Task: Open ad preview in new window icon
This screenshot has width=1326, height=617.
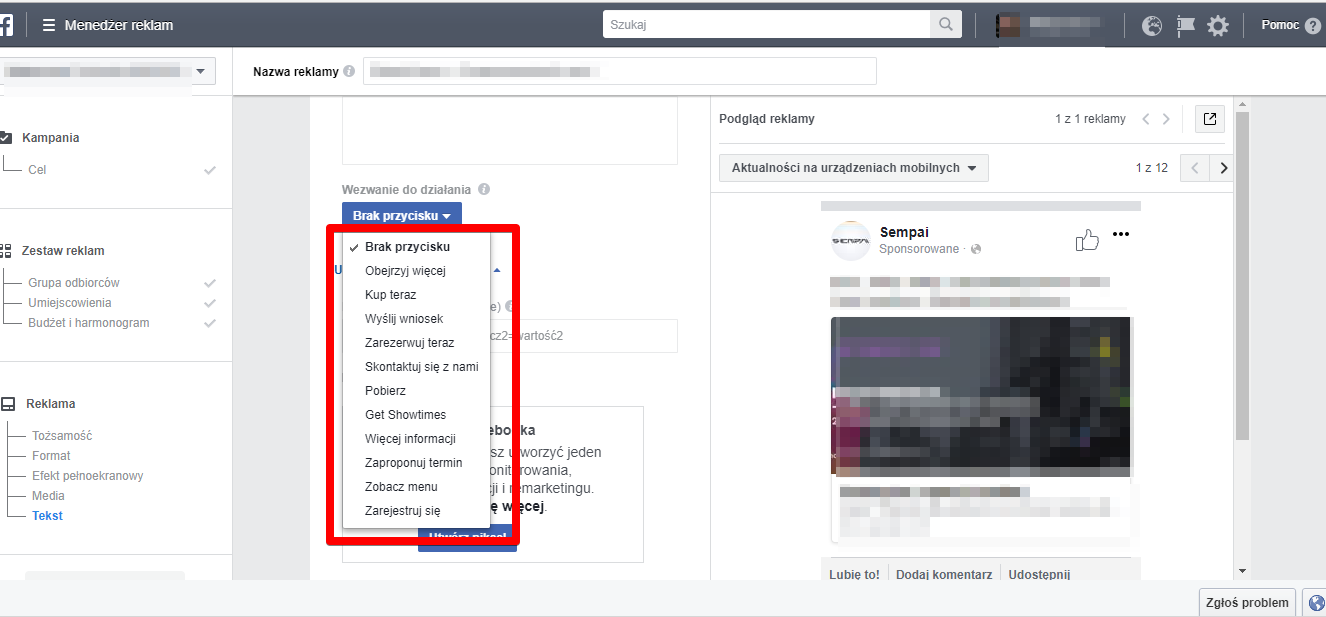Action: point(1210,119)
